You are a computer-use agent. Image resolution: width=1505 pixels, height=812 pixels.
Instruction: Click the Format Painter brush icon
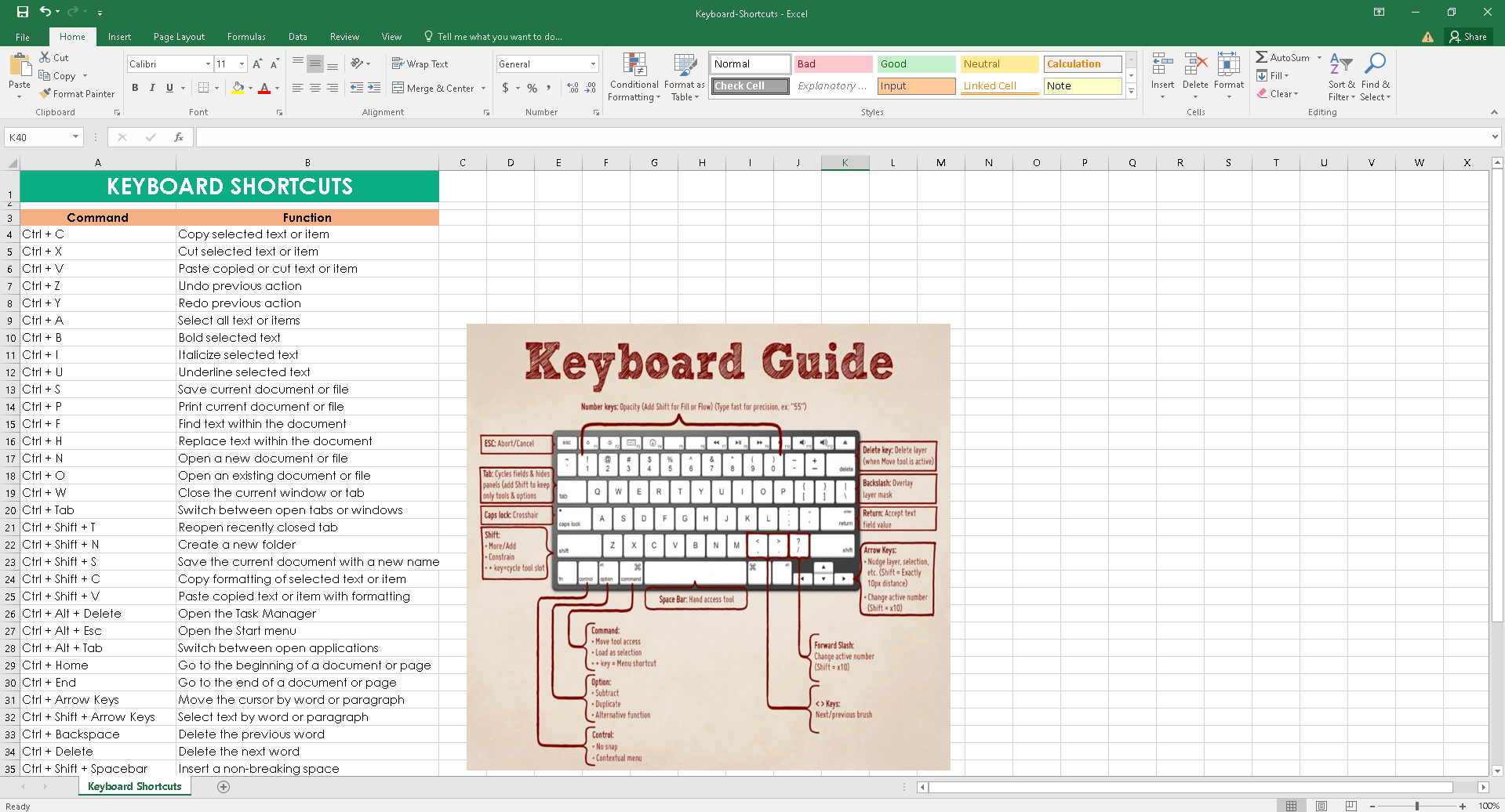point(45,93)
